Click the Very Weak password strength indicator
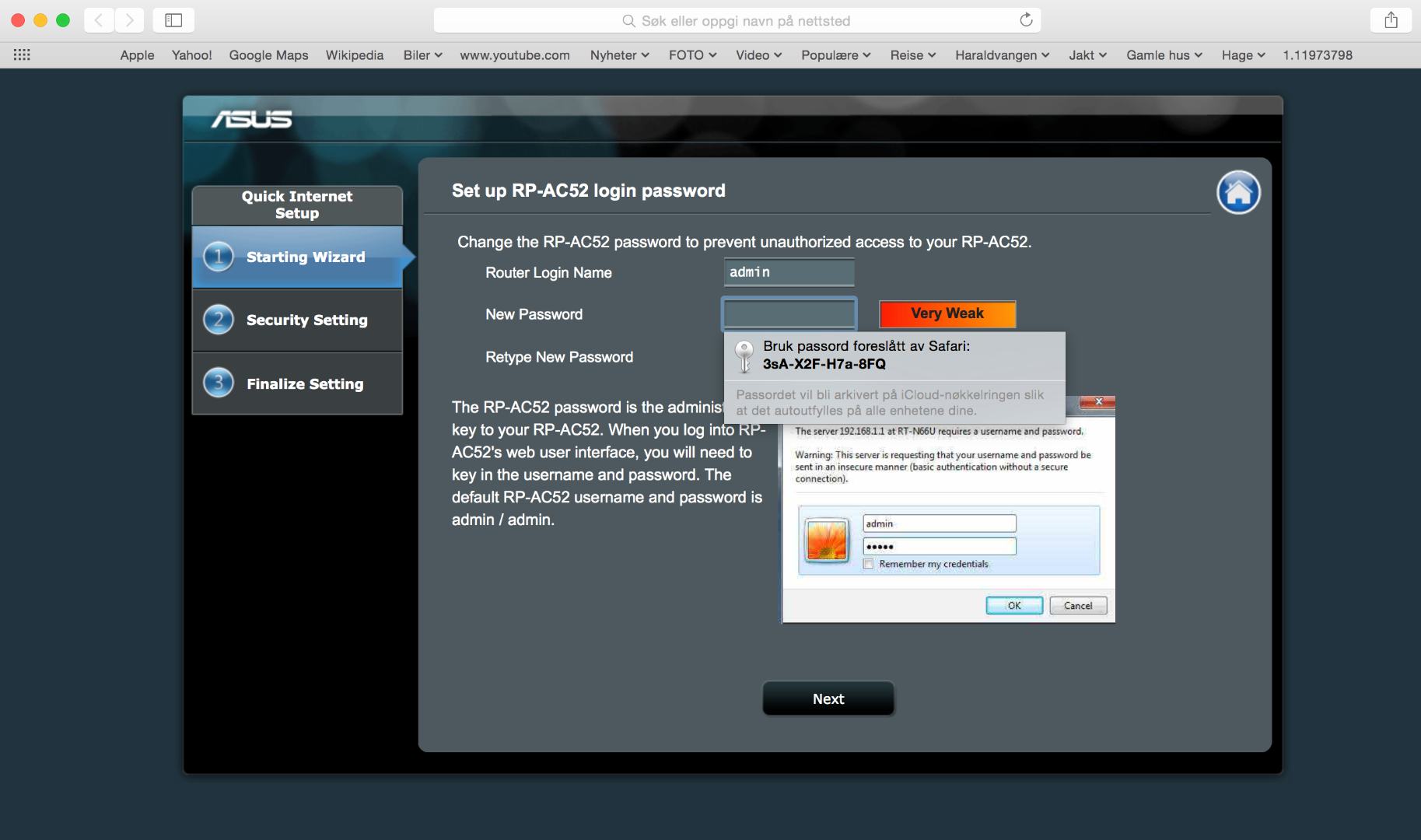The height and width of the screenshot is (840, 1421). (x=947, y=313)
